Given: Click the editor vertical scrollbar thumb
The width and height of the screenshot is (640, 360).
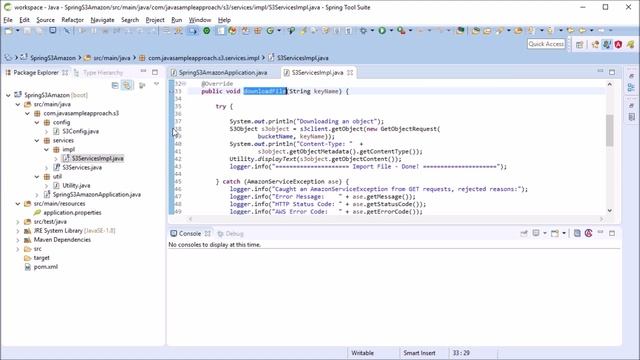Looking at the screenshot, I should (x=609, y=130).
